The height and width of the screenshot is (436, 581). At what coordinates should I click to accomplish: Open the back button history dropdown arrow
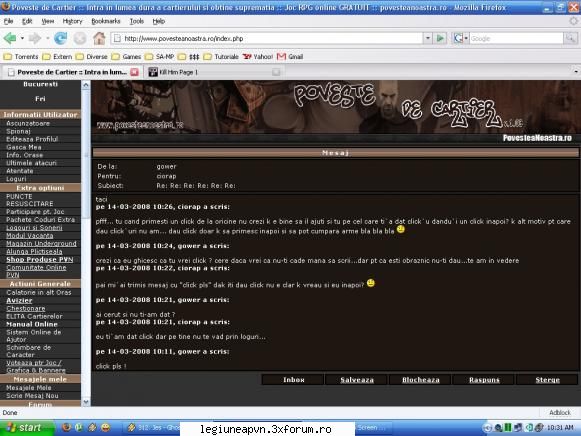click(x=22, y=38)
